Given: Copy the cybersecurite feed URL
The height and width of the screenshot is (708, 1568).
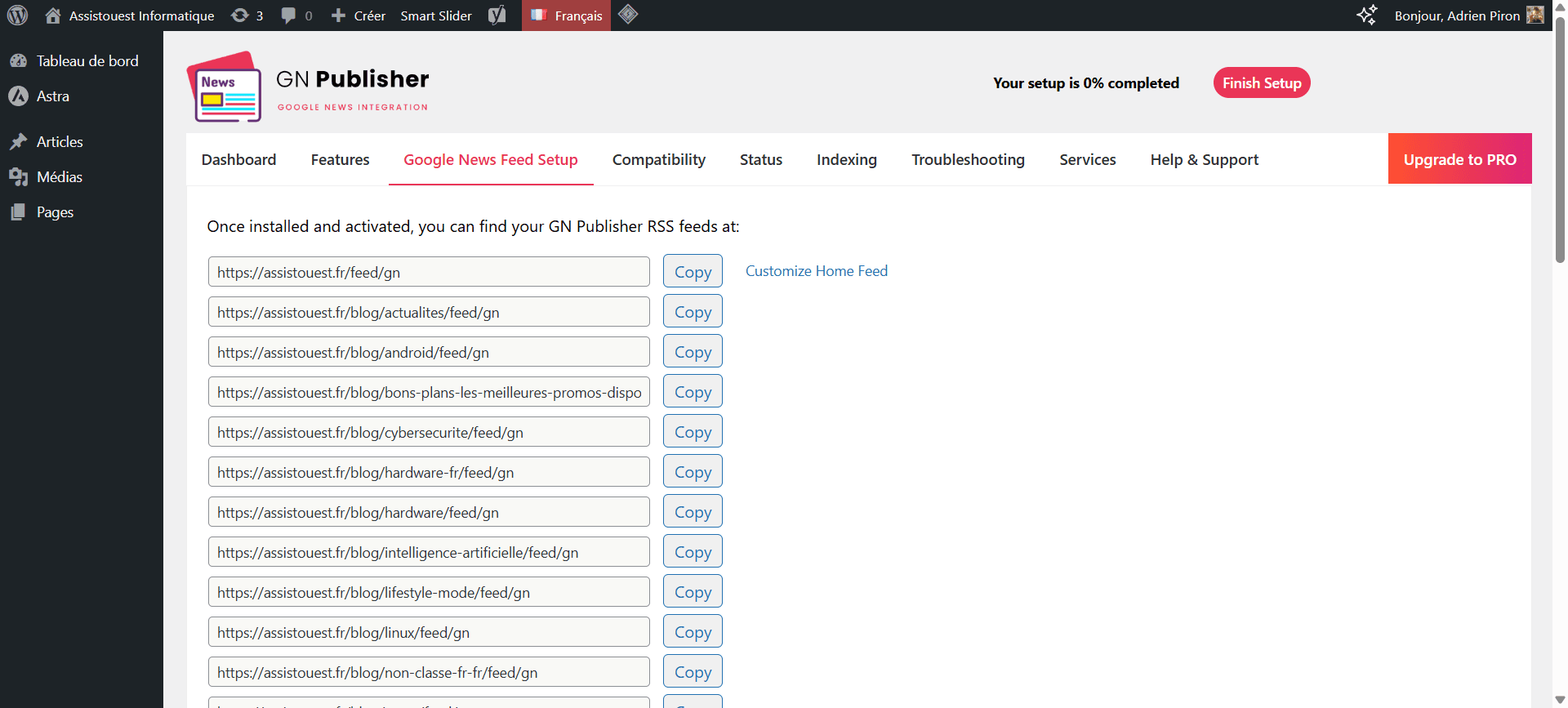Looking at the screenshot, I should click(x=693, y=432).
